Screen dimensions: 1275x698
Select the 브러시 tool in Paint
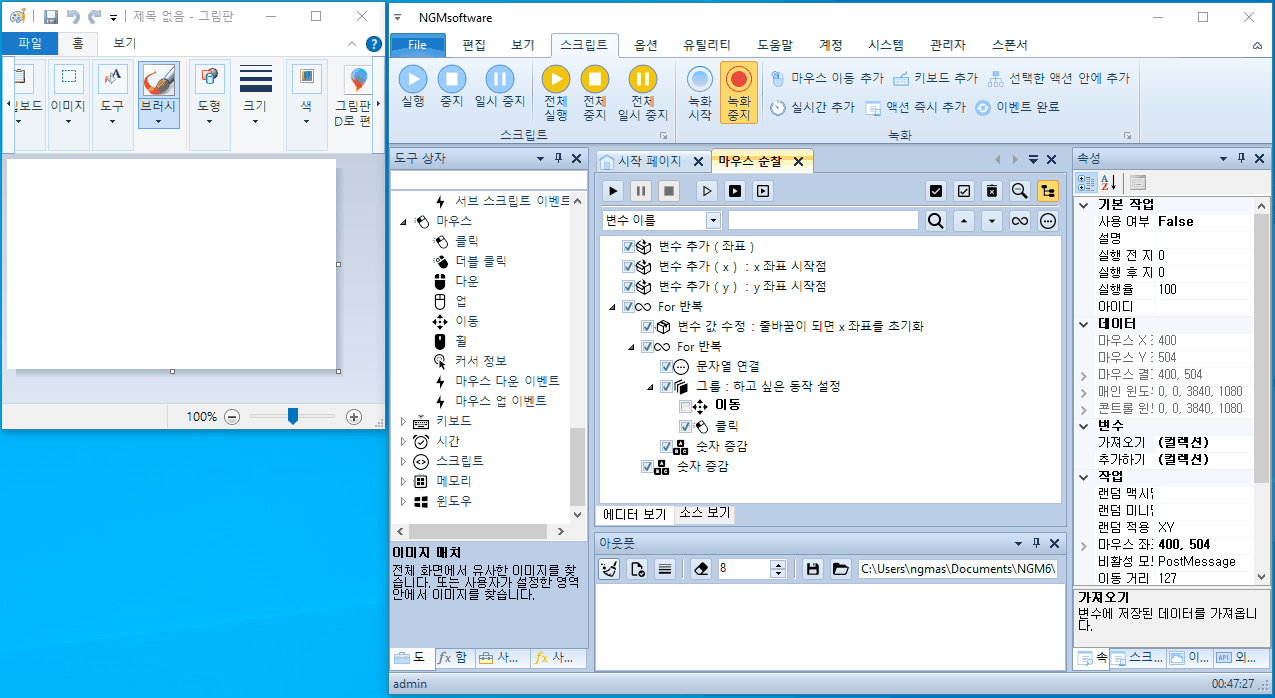click(x=159, y=95)
